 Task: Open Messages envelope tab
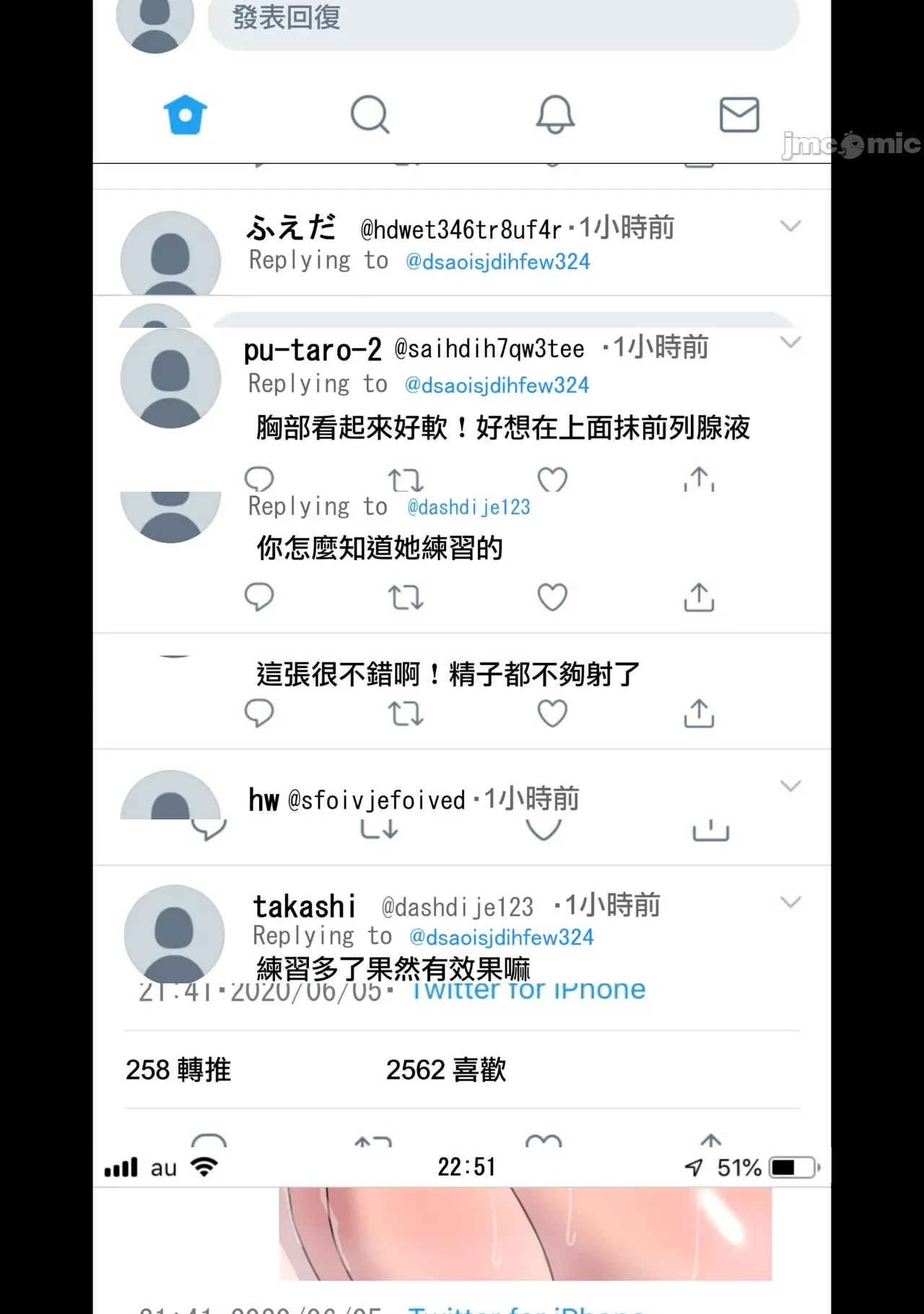739,115
